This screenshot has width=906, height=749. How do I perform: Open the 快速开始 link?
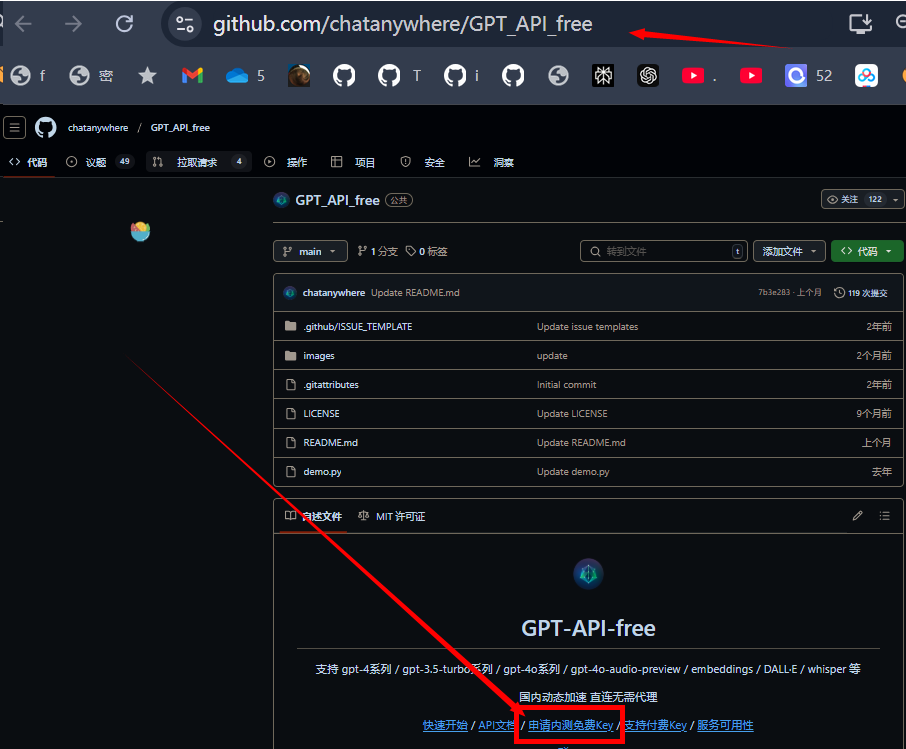click(x=445, y=725)
